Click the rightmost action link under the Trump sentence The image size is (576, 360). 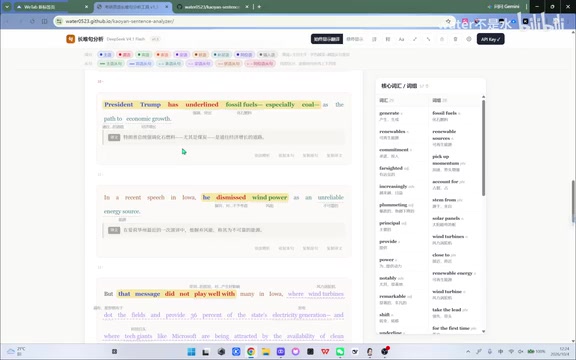[334, 155]
